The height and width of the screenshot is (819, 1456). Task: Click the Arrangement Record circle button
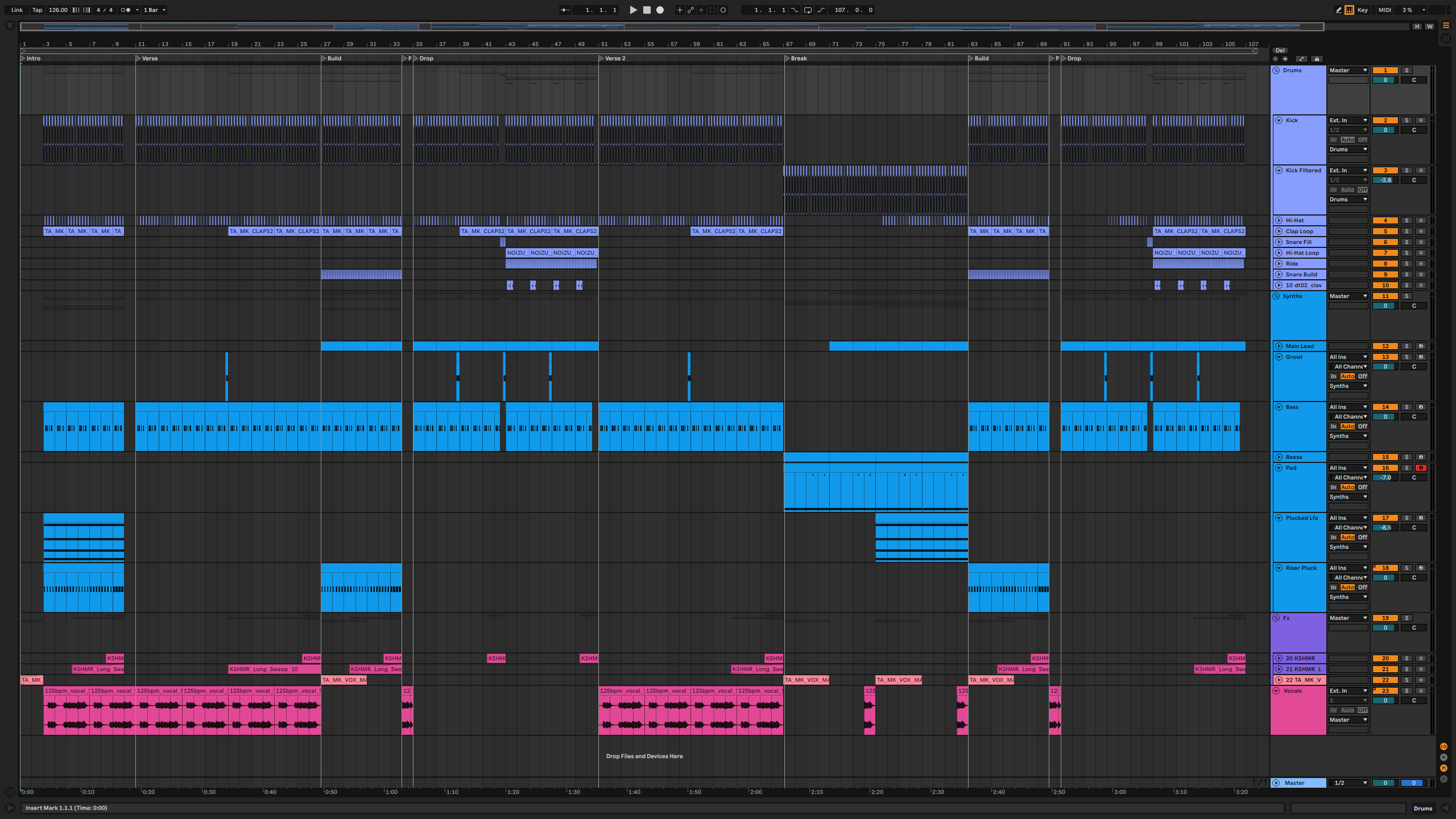pos(660,10)
